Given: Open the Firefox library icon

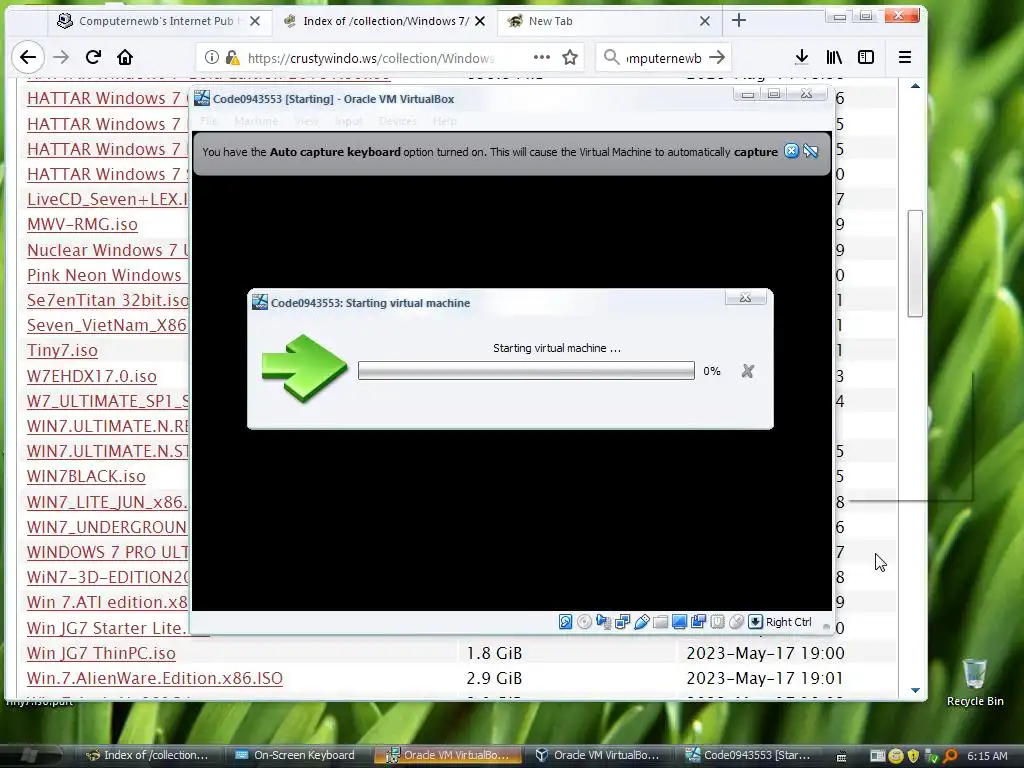Looking at the screenshot, I should [x=834, y=57].
